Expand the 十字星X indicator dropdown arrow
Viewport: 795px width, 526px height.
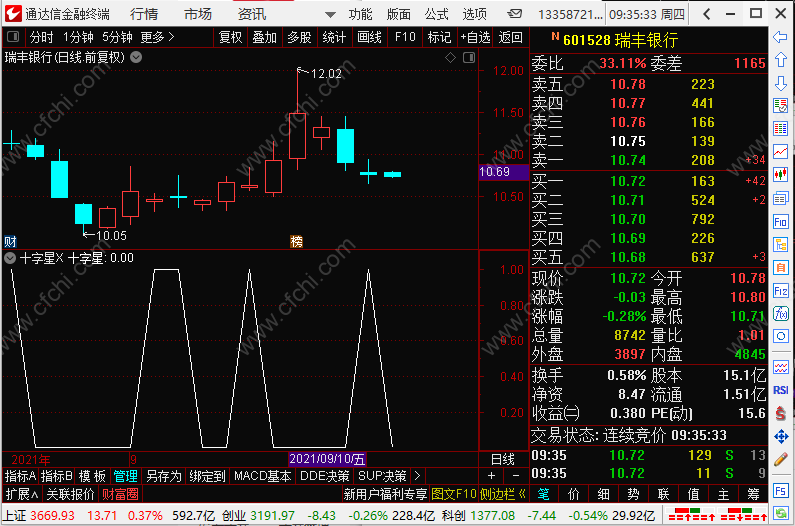(10, 258)
